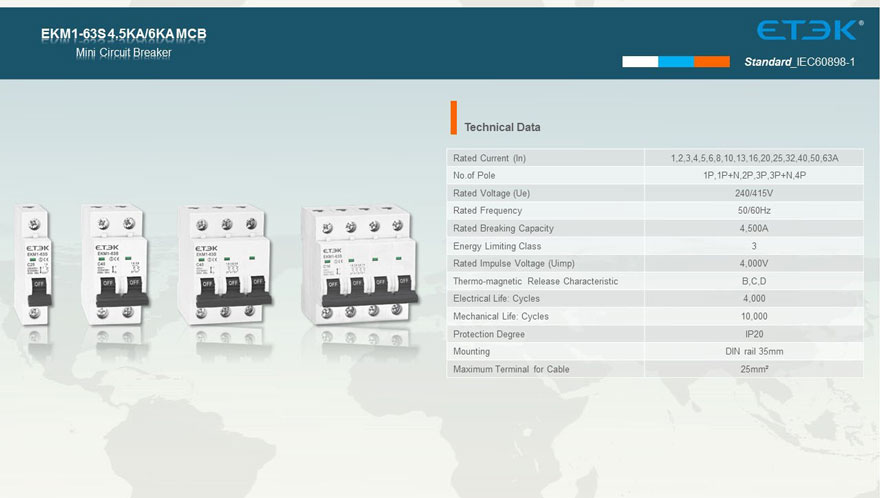Click the 'Mounting' label
This screenshot has height=498, width=880.
pyautogui.click(x=471, y=351)
